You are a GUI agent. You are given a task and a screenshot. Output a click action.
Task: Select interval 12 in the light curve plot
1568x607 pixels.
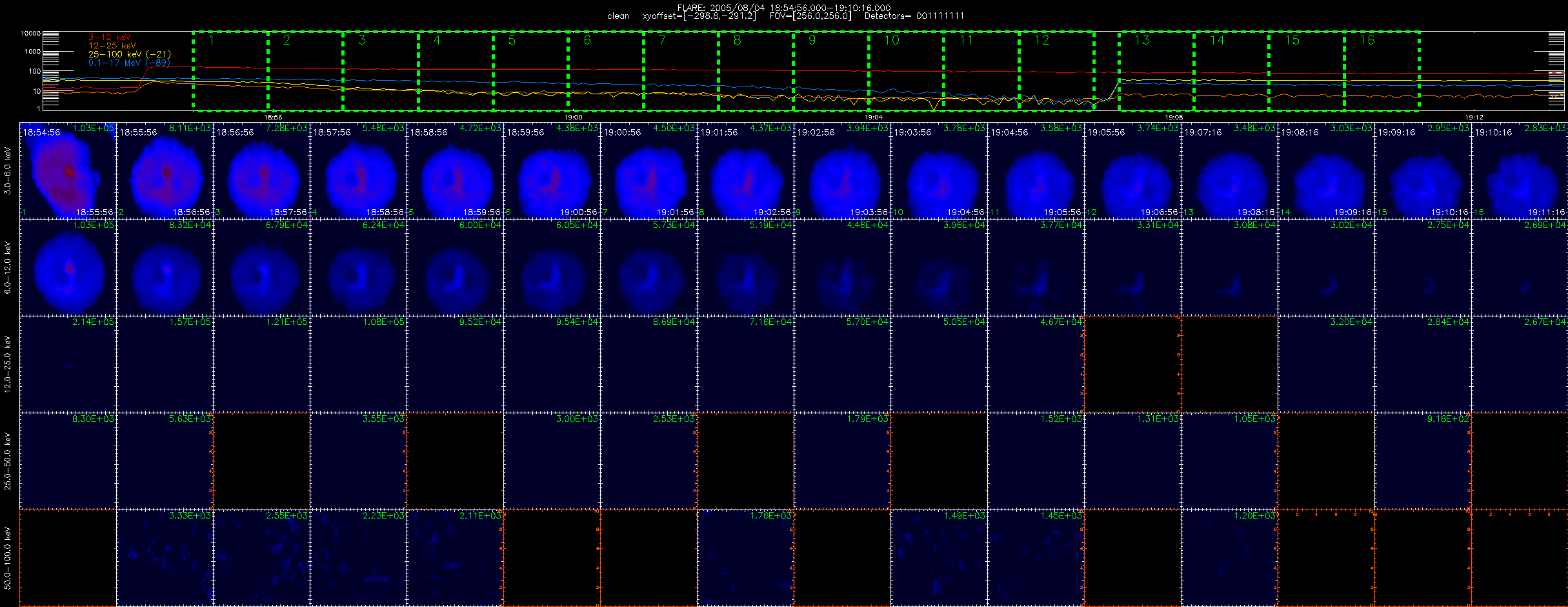click(x=1056, y=70)
